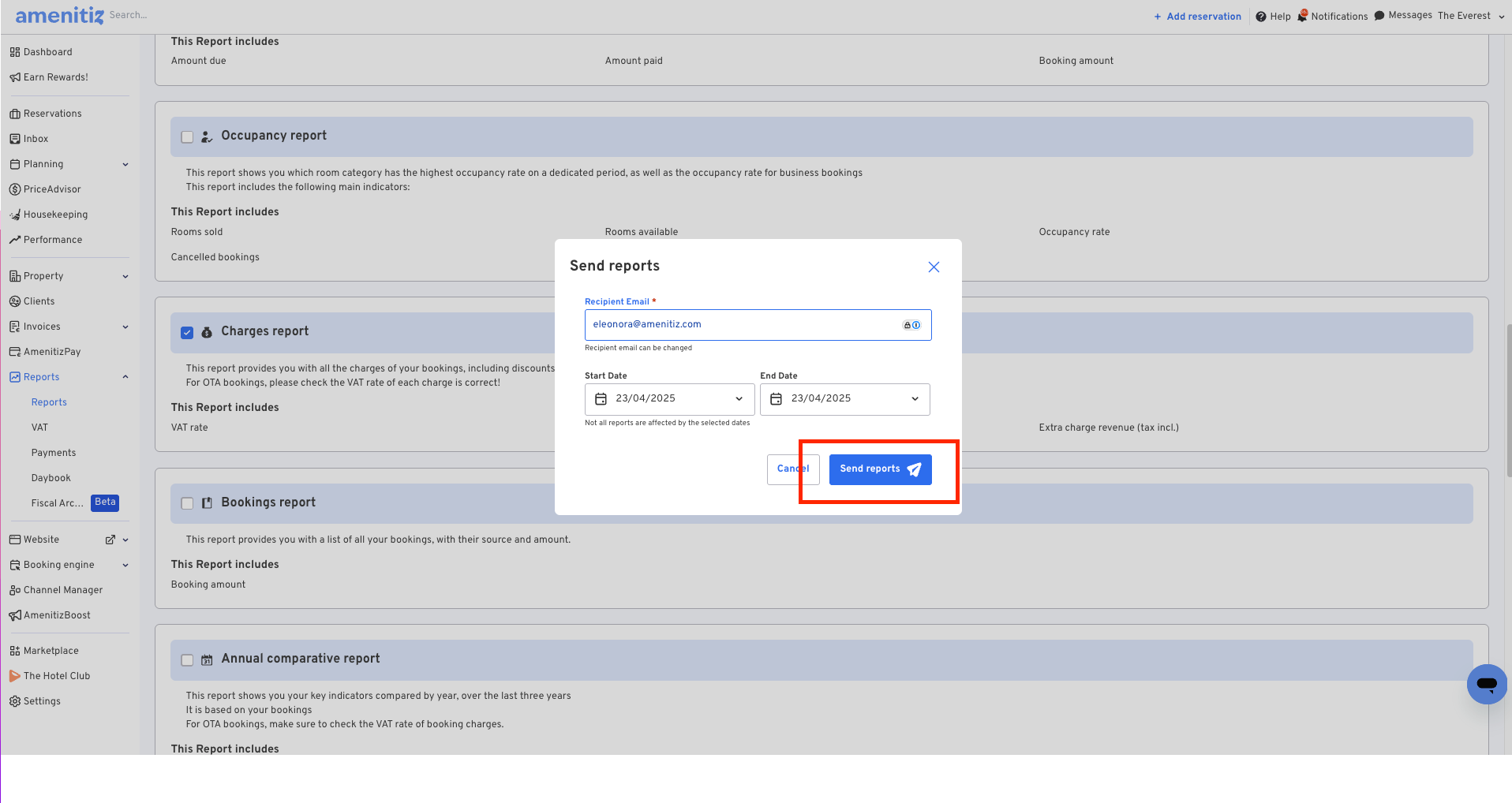This screenshot has width=1512, height=803.
Task: Click the Planning calendar icon
Action: point(15,164)
